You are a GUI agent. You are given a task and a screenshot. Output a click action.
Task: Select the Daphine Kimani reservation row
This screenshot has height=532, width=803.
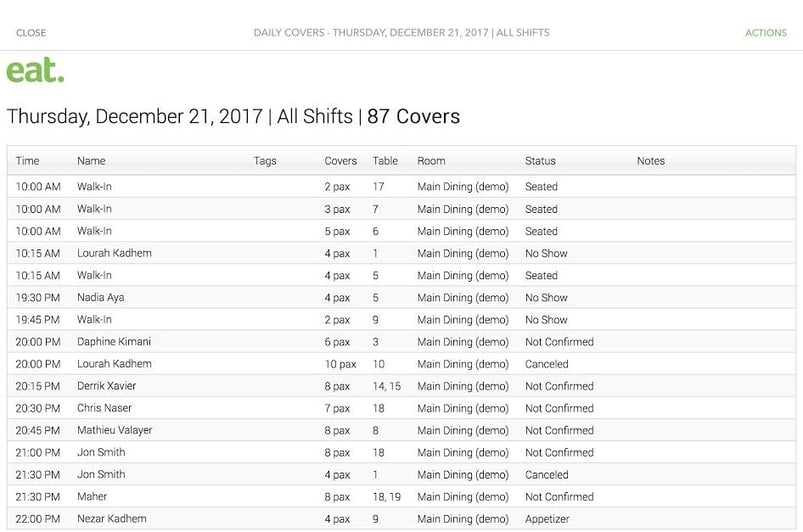402,342
